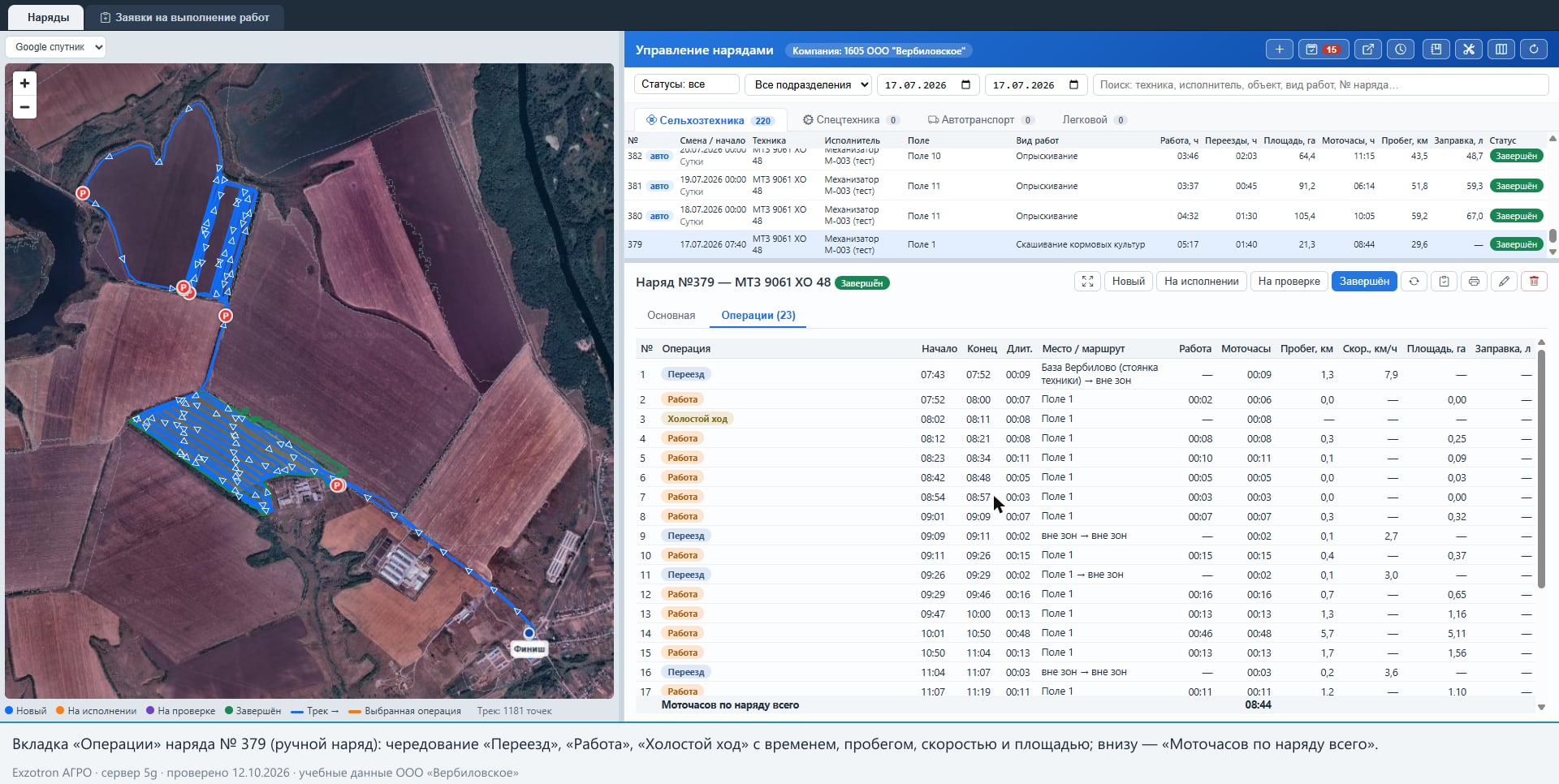This screenshot has width=1559, height=784.
Task: Sort orders by Вид работ column header
Action: (1037, 140)
